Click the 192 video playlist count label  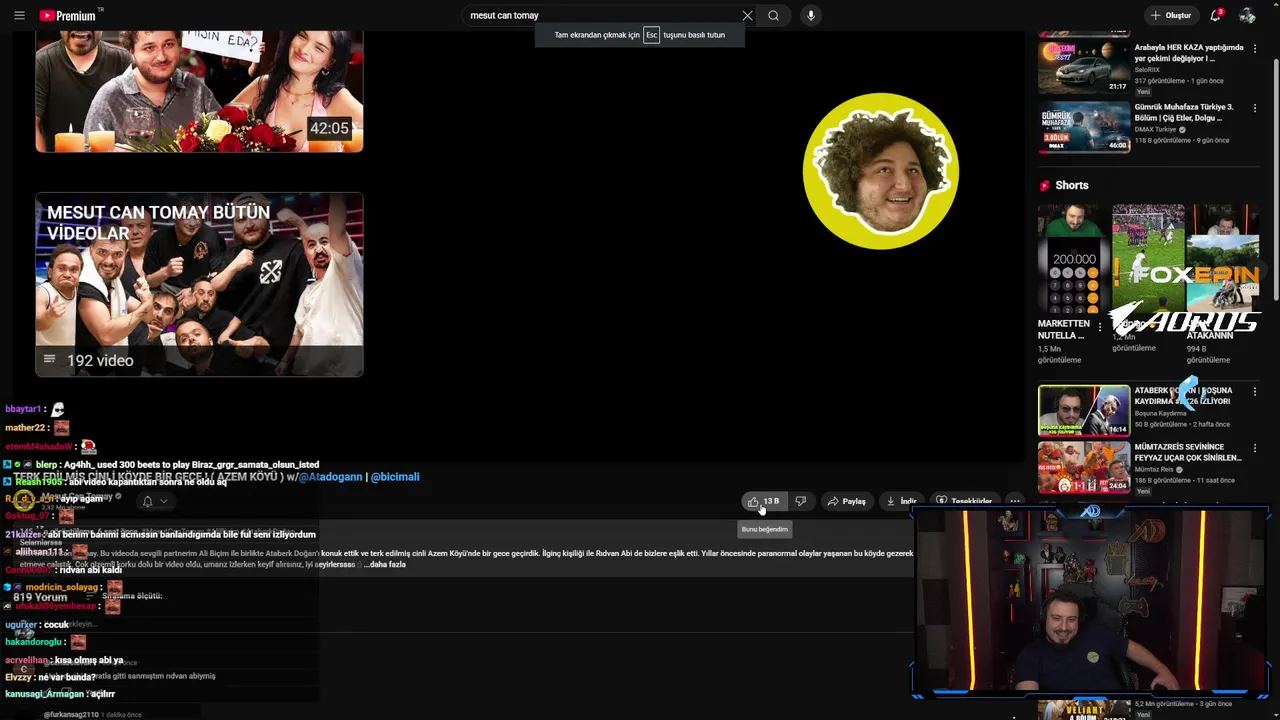[x=100, y=360]
